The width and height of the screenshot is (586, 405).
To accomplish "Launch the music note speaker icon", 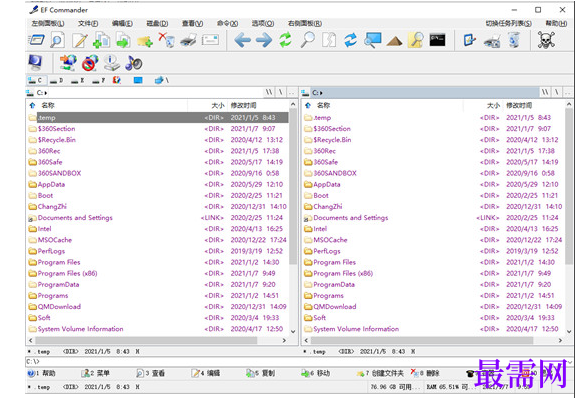I will (133, 63).
